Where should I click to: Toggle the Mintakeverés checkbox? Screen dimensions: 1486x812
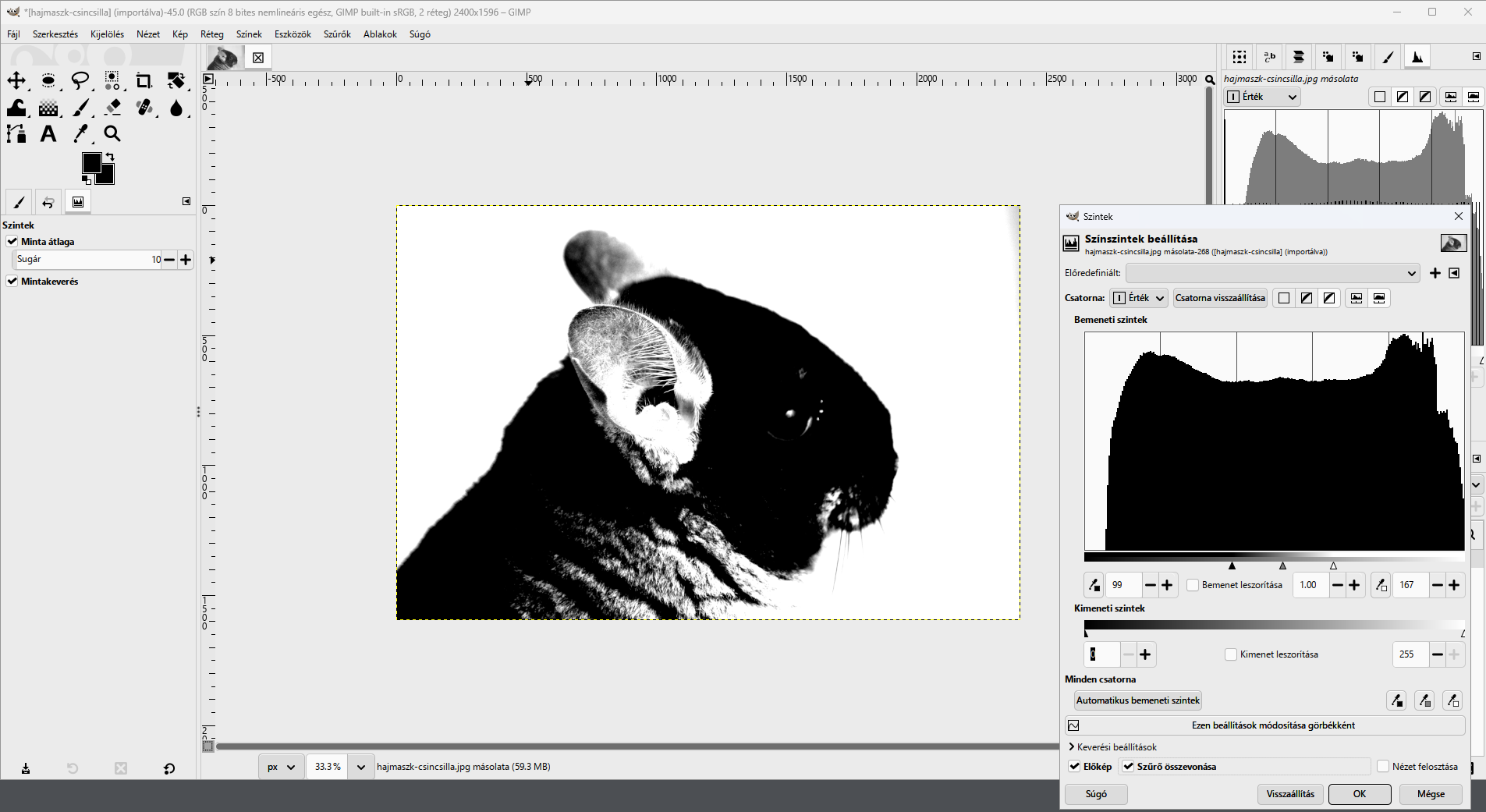pyautogui.click(x=12, y=281)
